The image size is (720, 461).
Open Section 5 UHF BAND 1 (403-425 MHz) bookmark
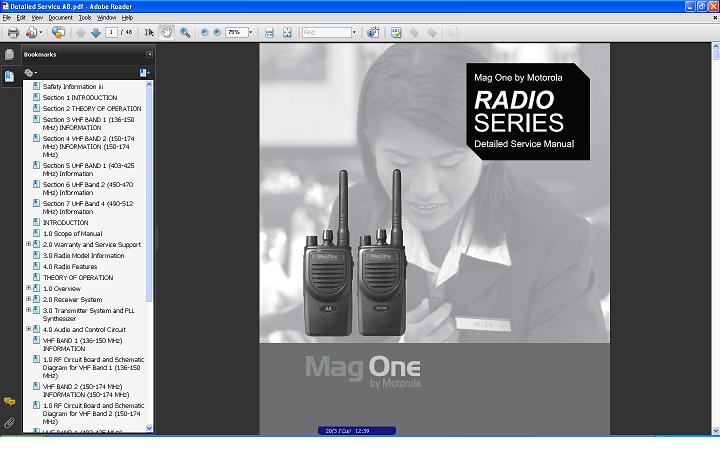pyautogui.click(x=89, y=169)
